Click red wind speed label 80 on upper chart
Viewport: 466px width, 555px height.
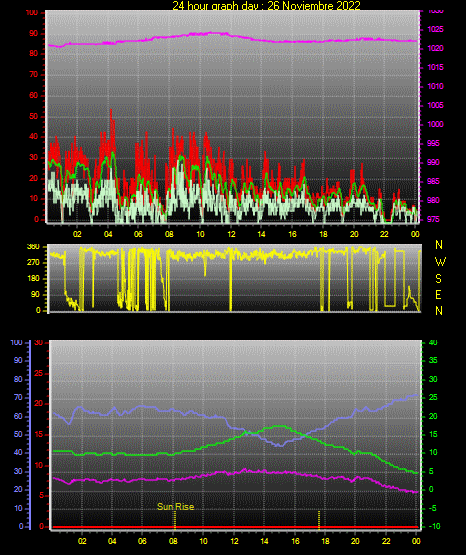pyautogui.click(x=34, y=54)
